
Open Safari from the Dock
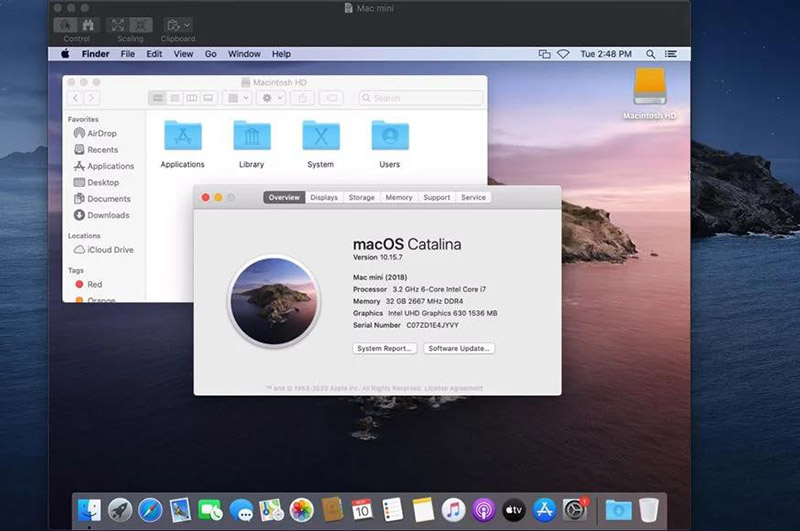[x=150, y=510]
